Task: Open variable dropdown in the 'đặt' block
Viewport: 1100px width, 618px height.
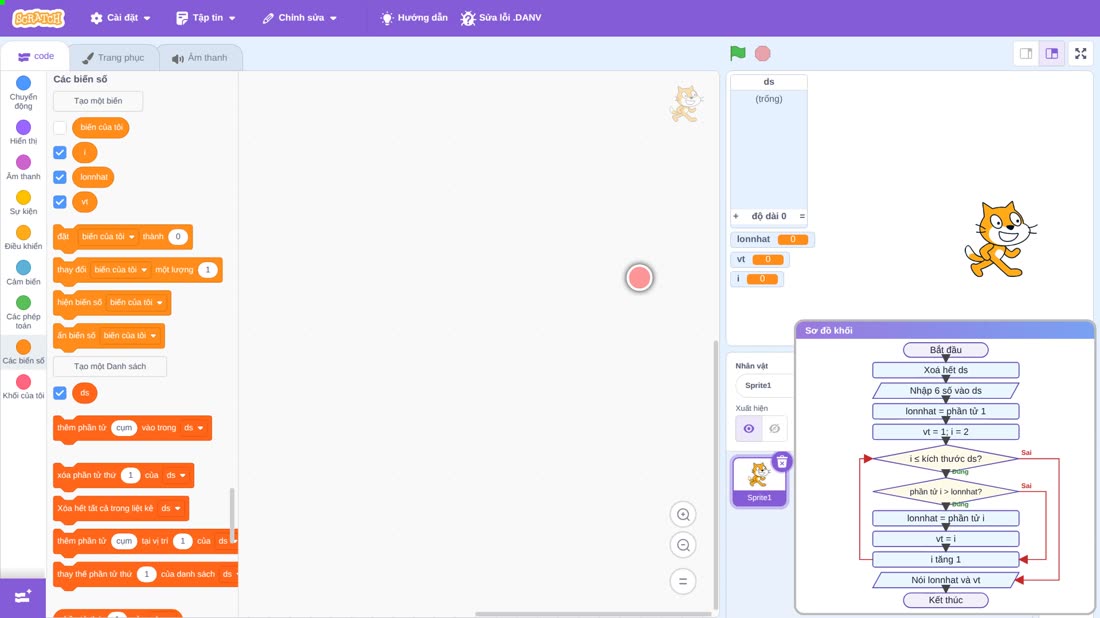Action: tap(107, 236)
